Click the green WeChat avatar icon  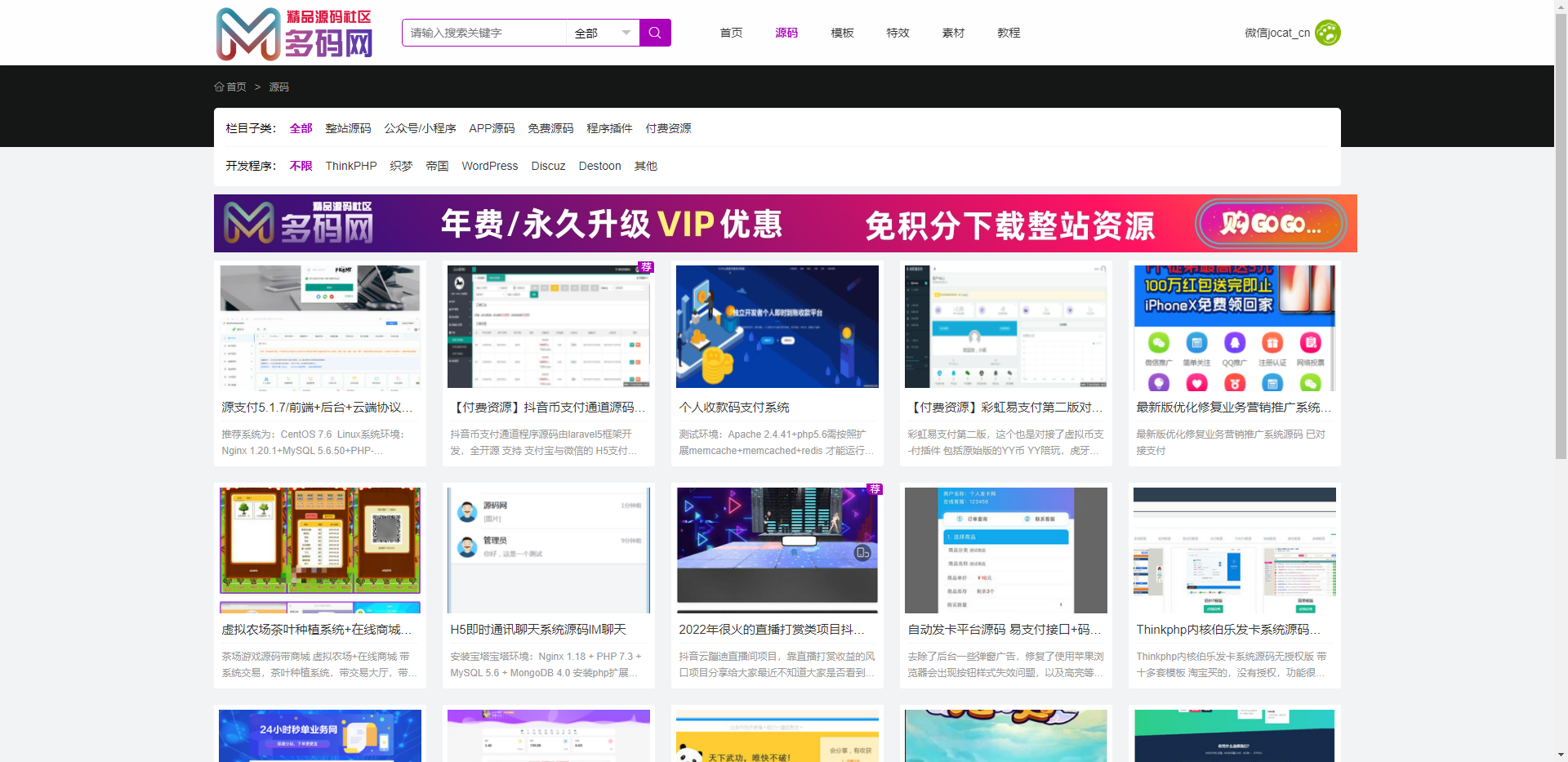coord(1328,33)
